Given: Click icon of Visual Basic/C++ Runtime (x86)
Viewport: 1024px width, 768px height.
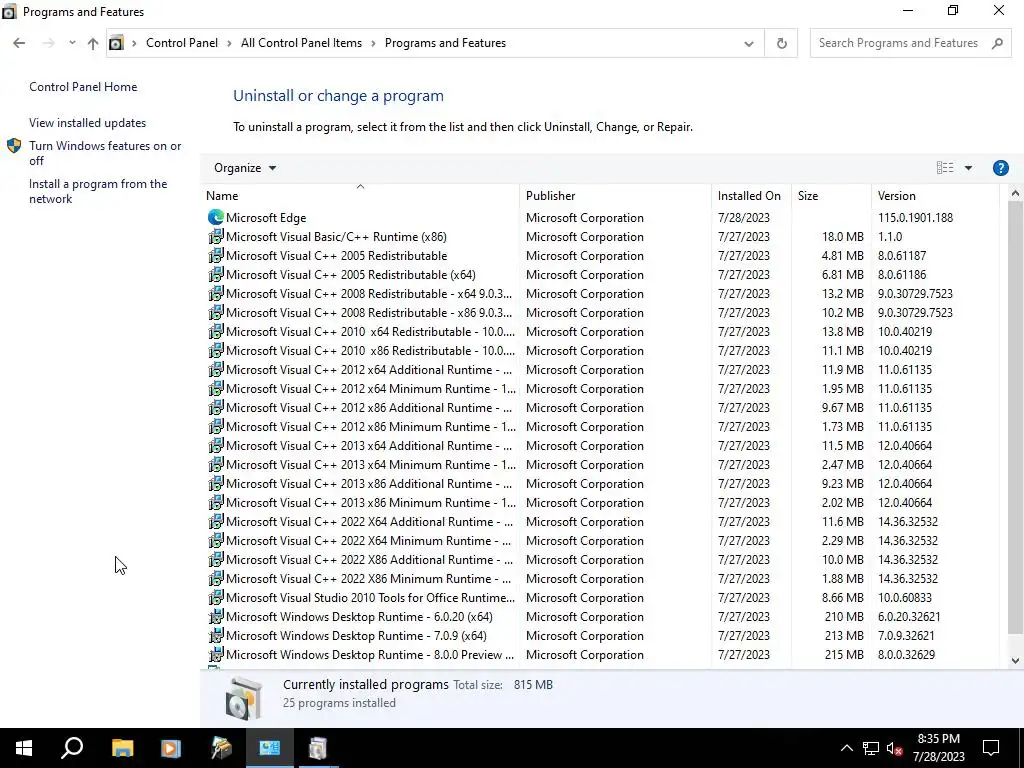Looking at the screenshot, I should [x=216, y=236].
